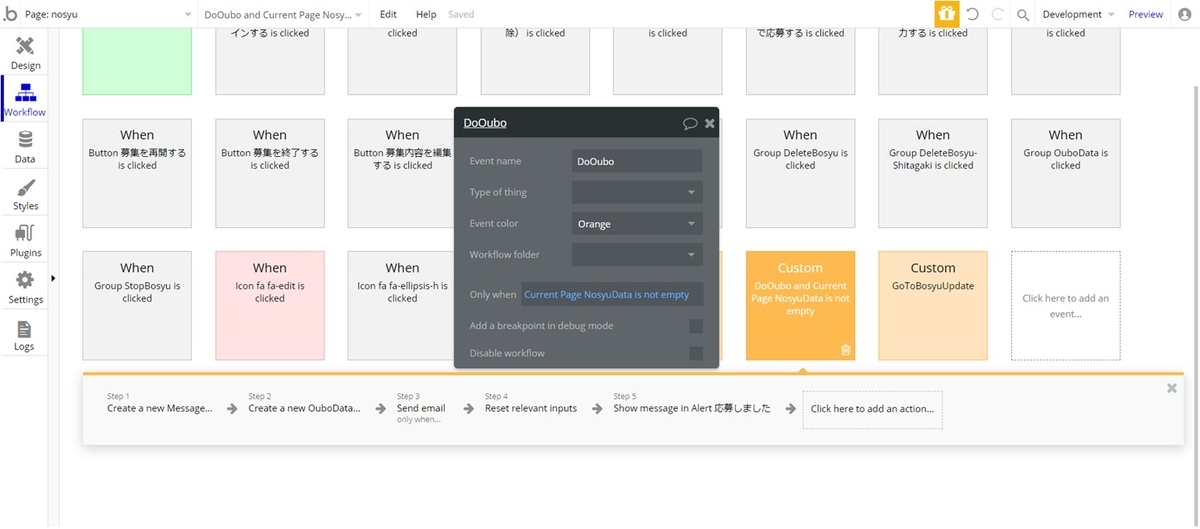Image resolution: width=1200 pixels, height=529 pixels.
Task: Select the light green event card
Action: click(x=137, y=62)
